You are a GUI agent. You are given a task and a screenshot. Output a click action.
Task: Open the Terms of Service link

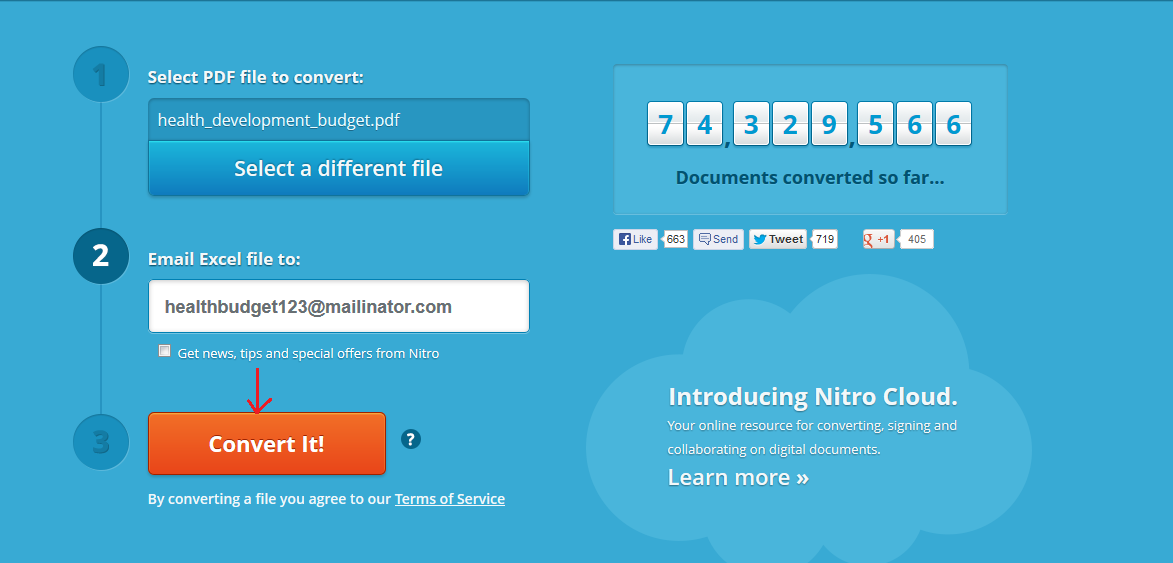450,499
